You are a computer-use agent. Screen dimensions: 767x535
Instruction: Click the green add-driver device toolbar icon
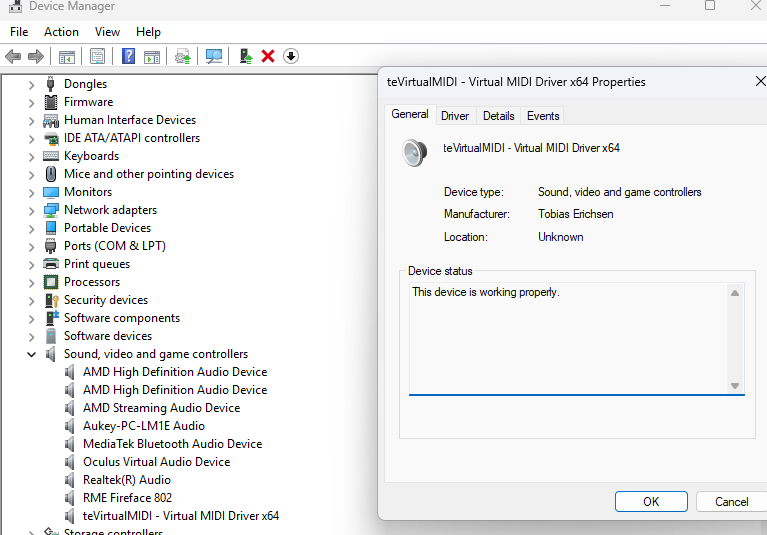[x=245, y=56]
